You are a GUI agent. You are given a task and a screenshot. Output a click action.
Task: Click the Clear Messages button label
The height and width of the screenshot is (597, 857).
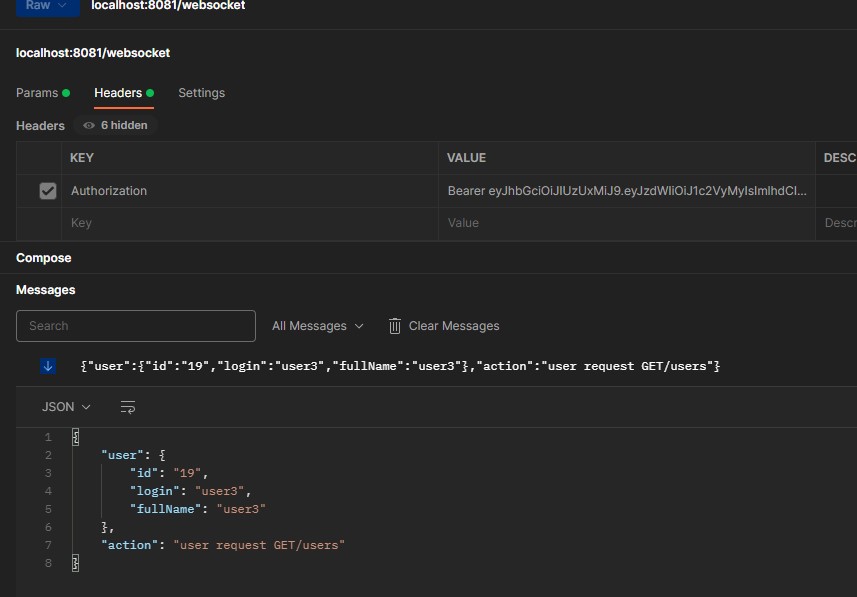coord(454,326)
